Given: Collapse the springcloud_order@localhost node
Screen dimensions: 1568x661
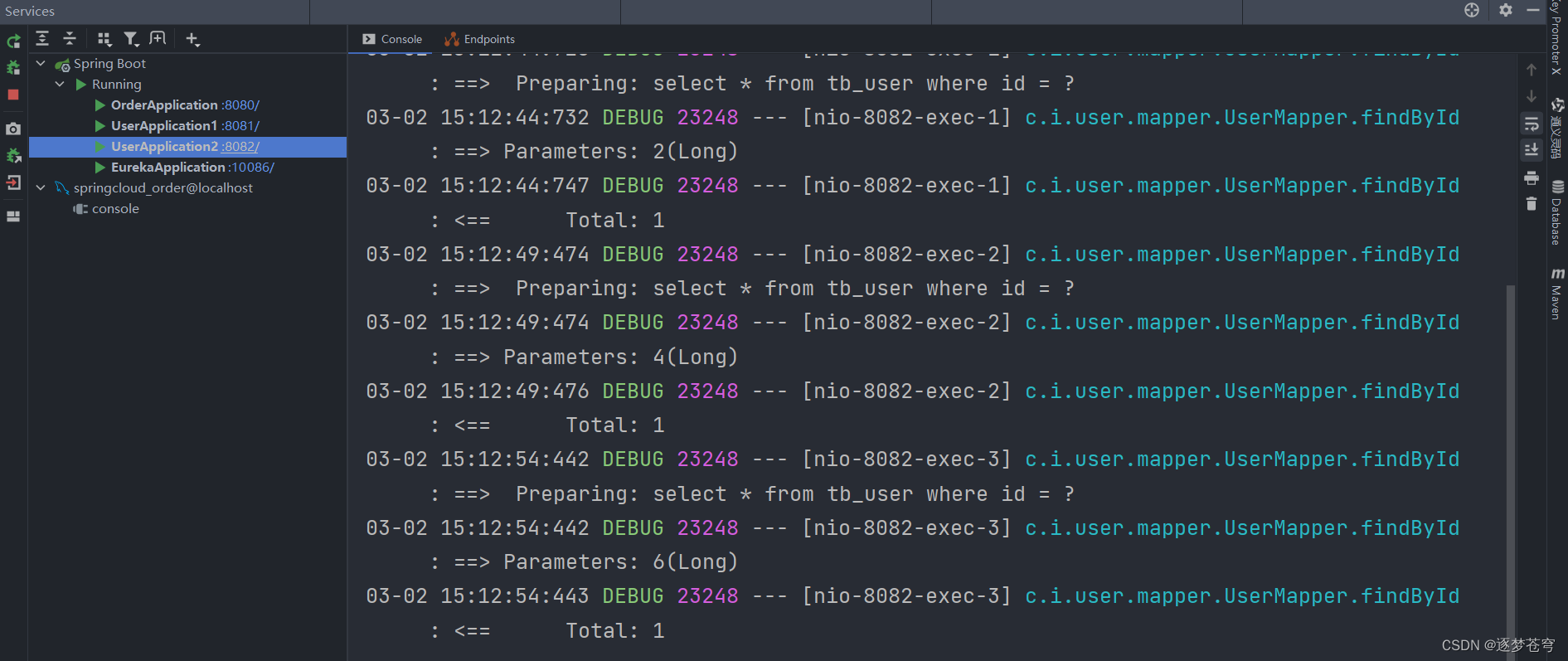Looking at the screenshot, I should coord(41,187).
